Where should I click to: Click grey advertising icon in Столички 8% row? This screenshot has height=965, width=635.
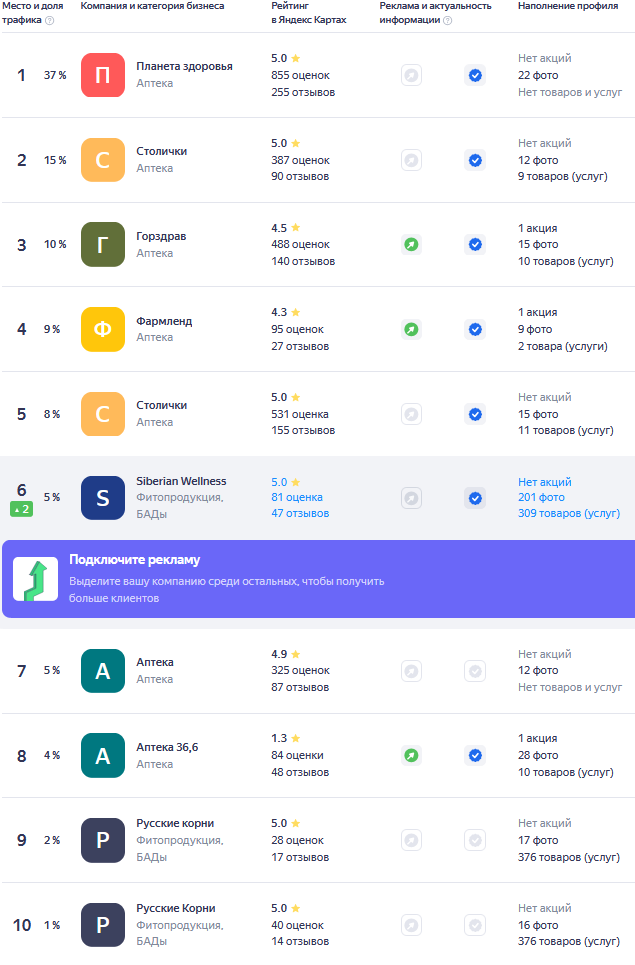coord(411,414)
